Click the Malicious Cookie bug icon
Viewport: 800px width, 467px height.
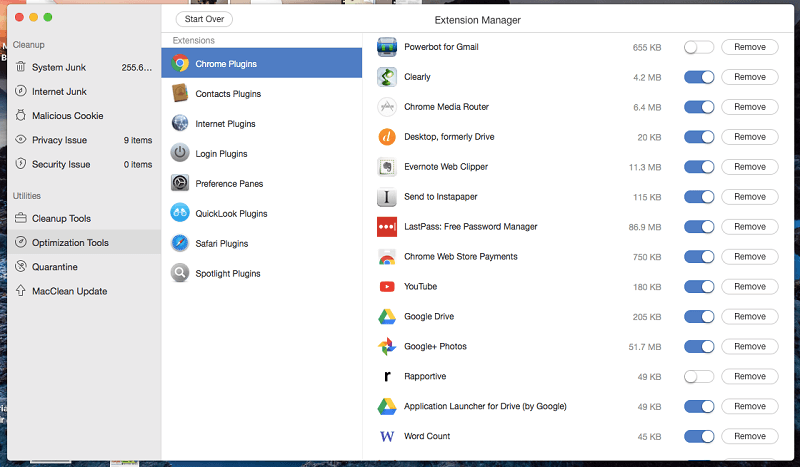click(x=20, y=115)
